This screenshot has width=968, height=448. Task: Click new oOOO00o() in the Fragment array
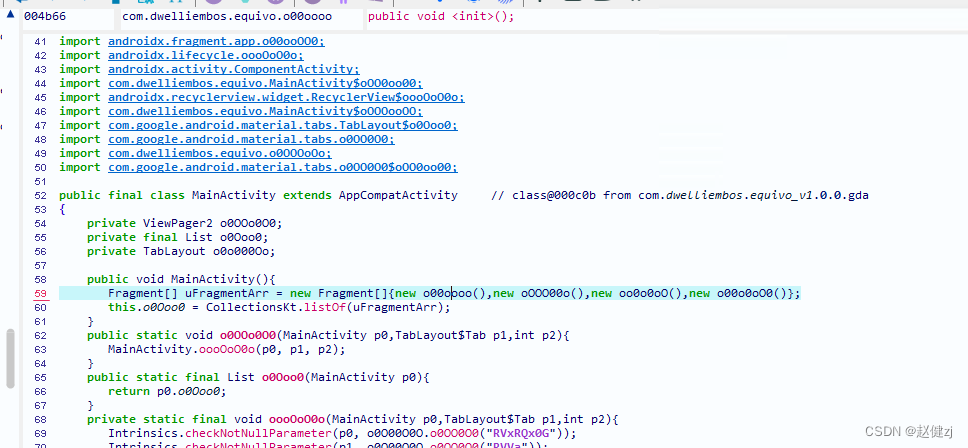pos(538,293)
